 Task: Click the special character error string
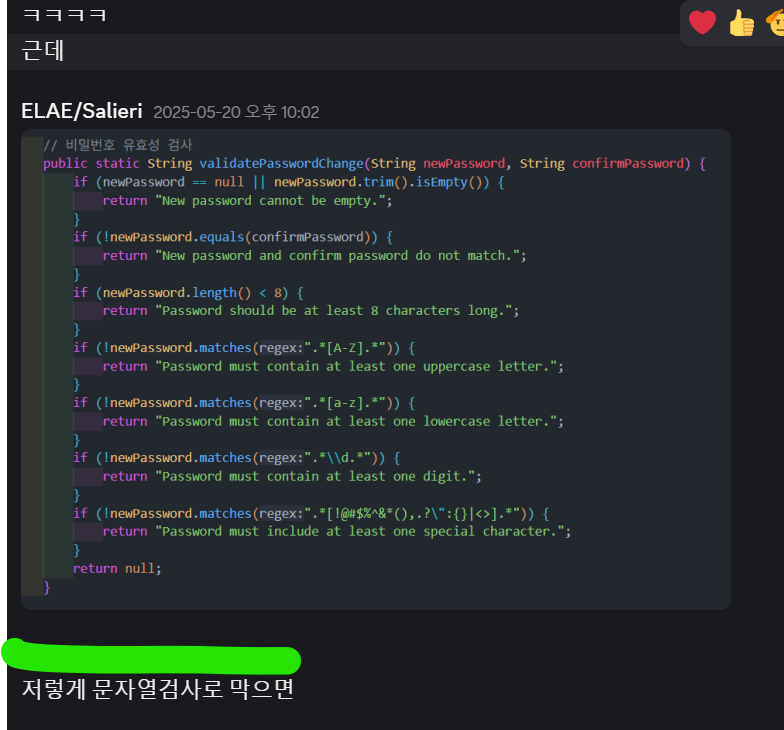coord(360,531)
